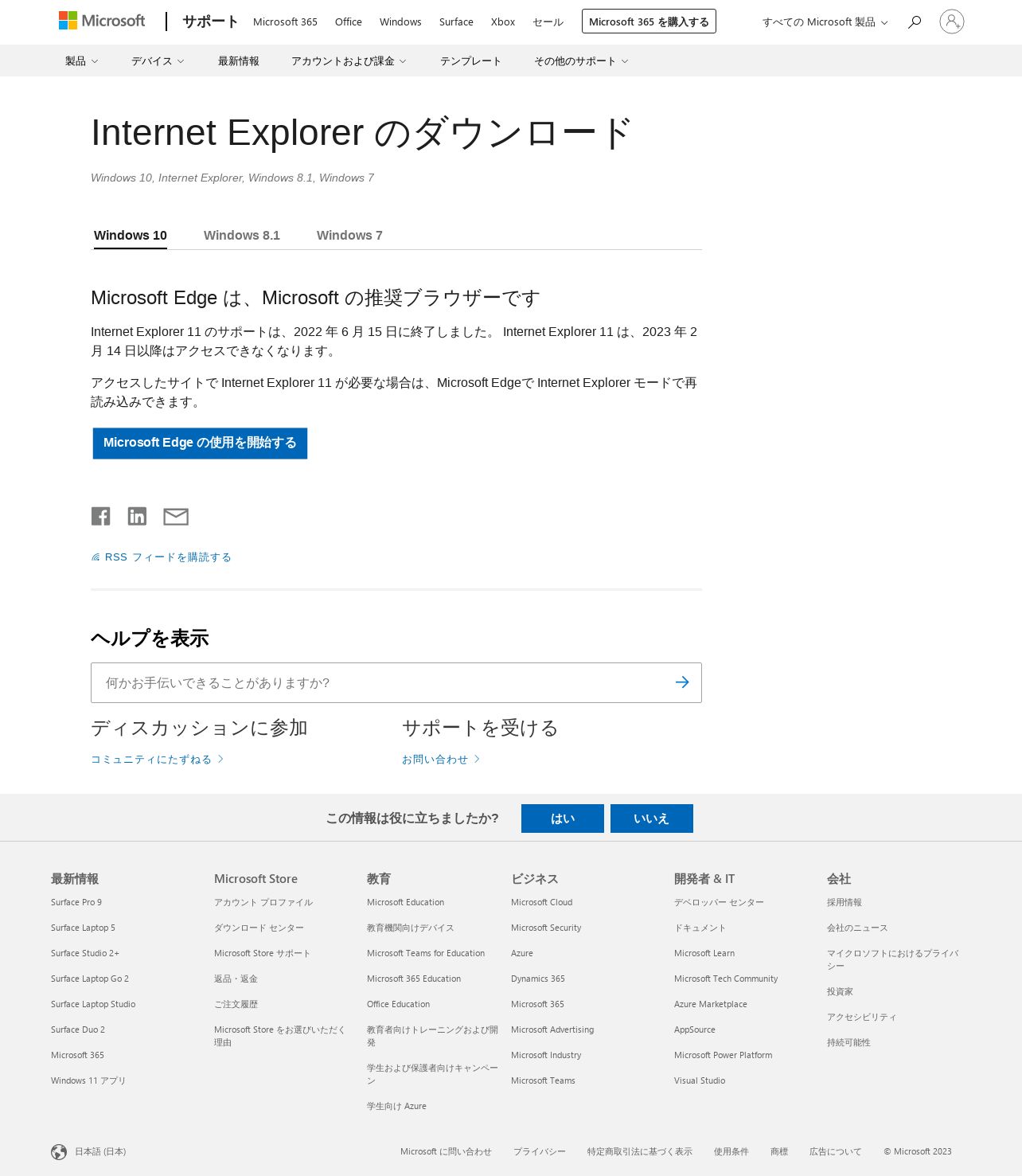The image size is (1022, 1176).
Task: Open Office Education footer link
Action: (x=398, y=1004)
